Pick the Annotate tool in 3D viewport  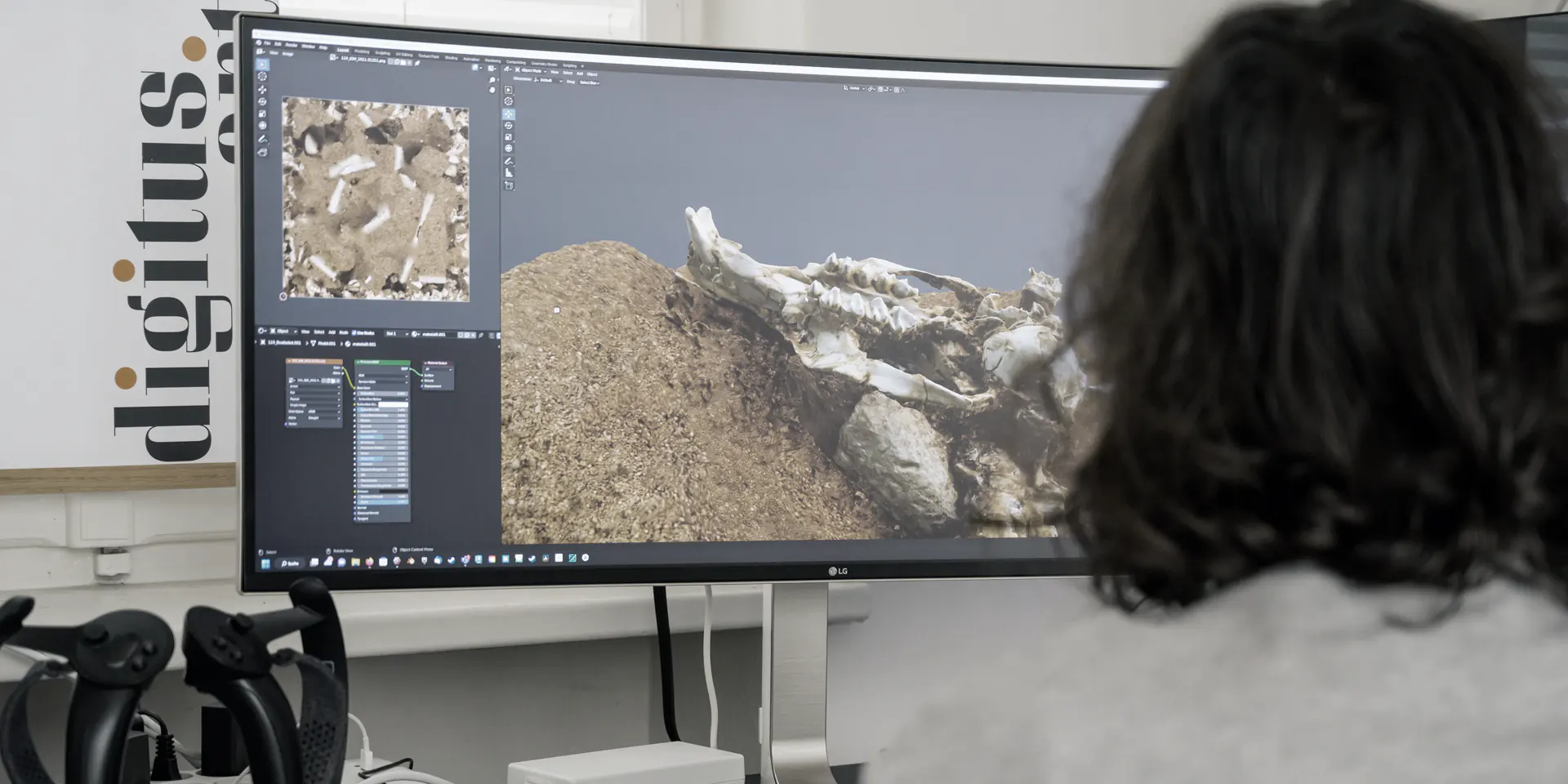tap(509, 162)
